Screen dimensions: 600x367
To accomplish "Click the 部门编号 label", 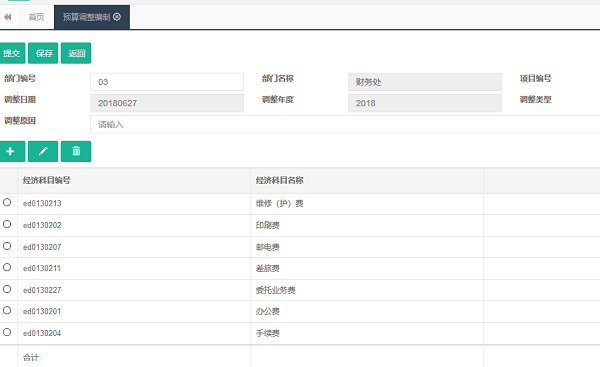I will (x=20, y=78).
